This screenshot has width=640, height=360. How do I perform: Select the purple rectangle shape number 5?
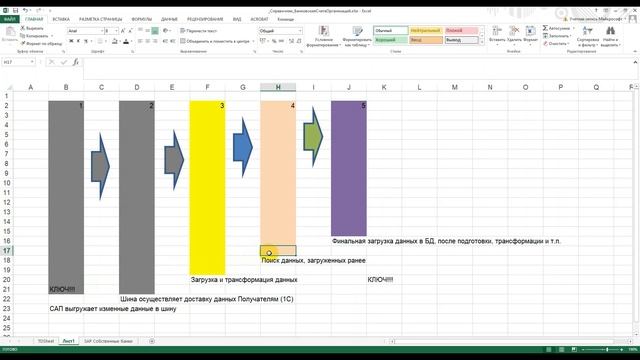349,168
